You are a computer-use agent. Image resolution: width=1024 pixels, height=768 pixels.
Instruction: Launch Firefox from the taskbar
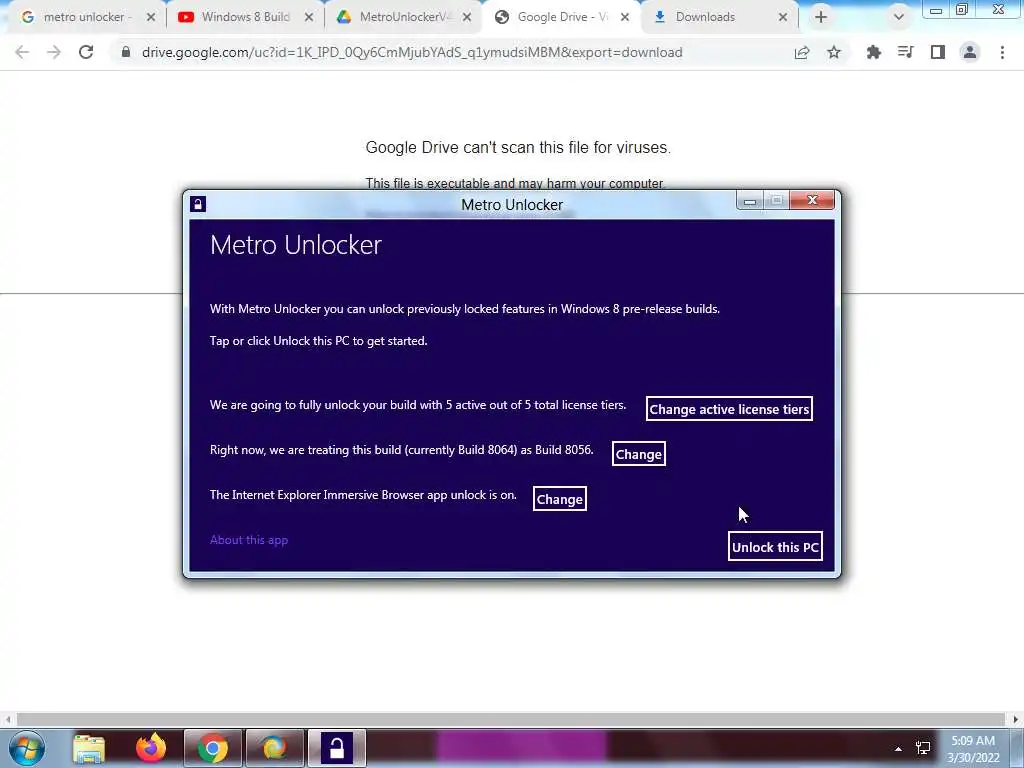(x=151, y=748)
